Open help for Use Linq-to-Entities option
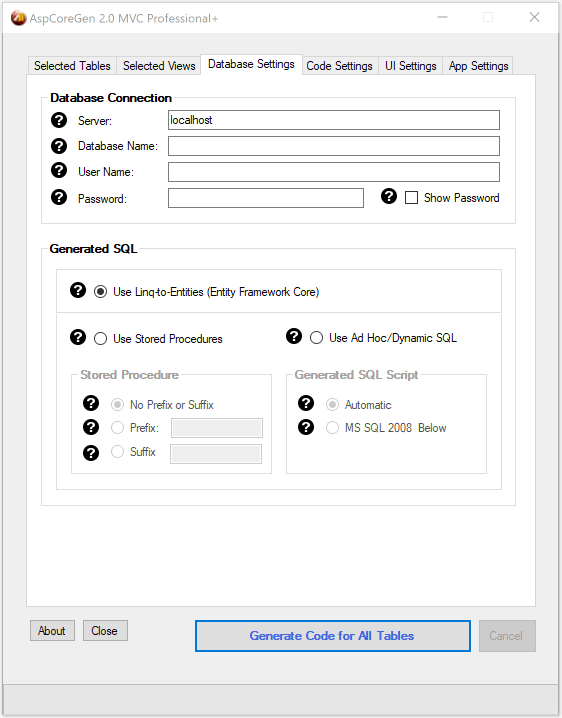562x718 pixels. [78, 290]
